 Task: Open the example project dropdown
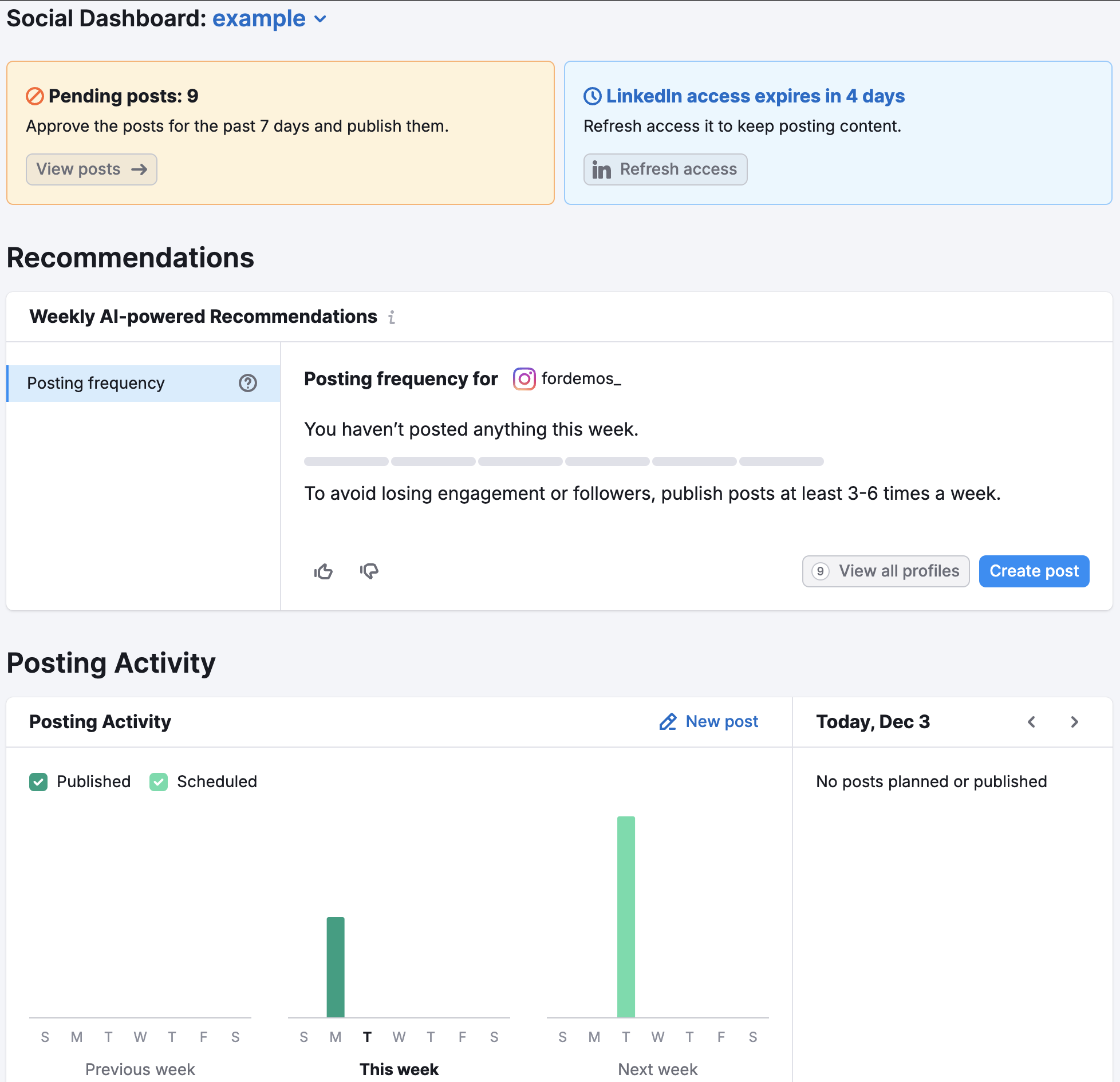click(270, 19)
